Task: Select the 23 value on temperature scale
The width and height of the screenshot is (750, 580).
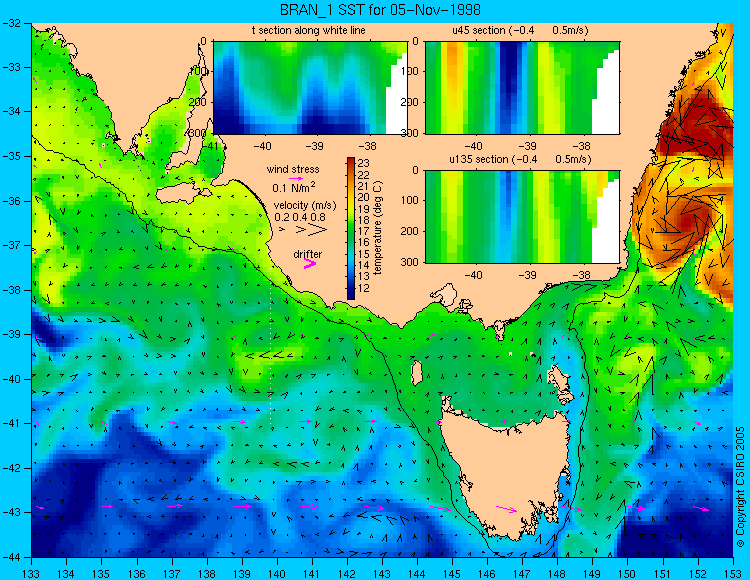Action: tap(364, 164)
